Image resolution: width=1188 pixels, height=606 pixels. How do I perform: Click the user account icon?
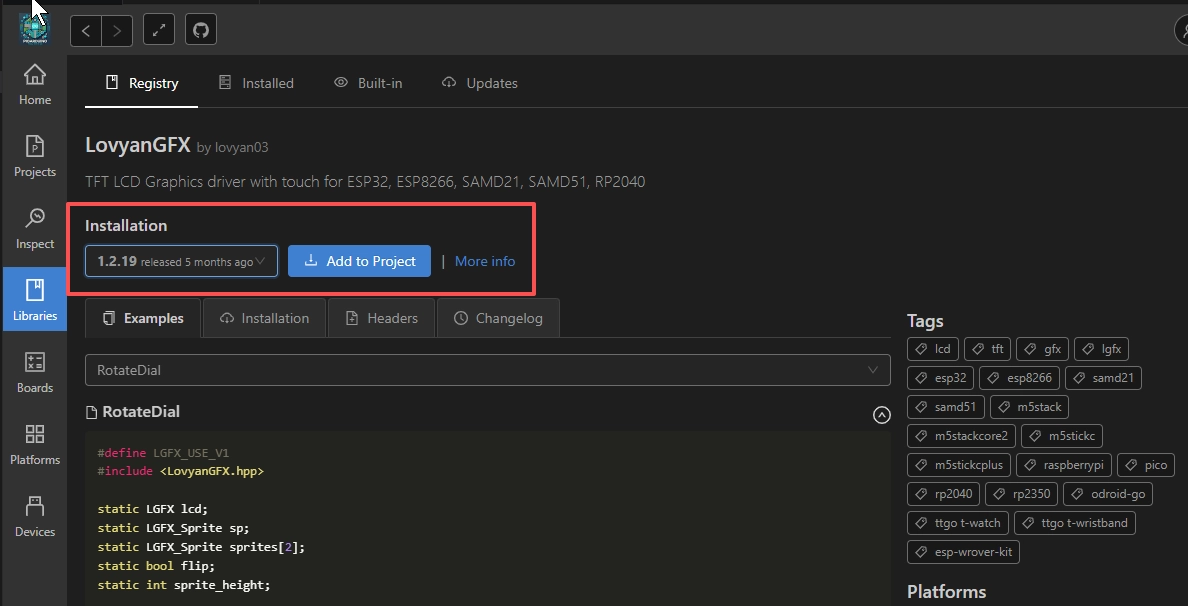point(1182,30)
